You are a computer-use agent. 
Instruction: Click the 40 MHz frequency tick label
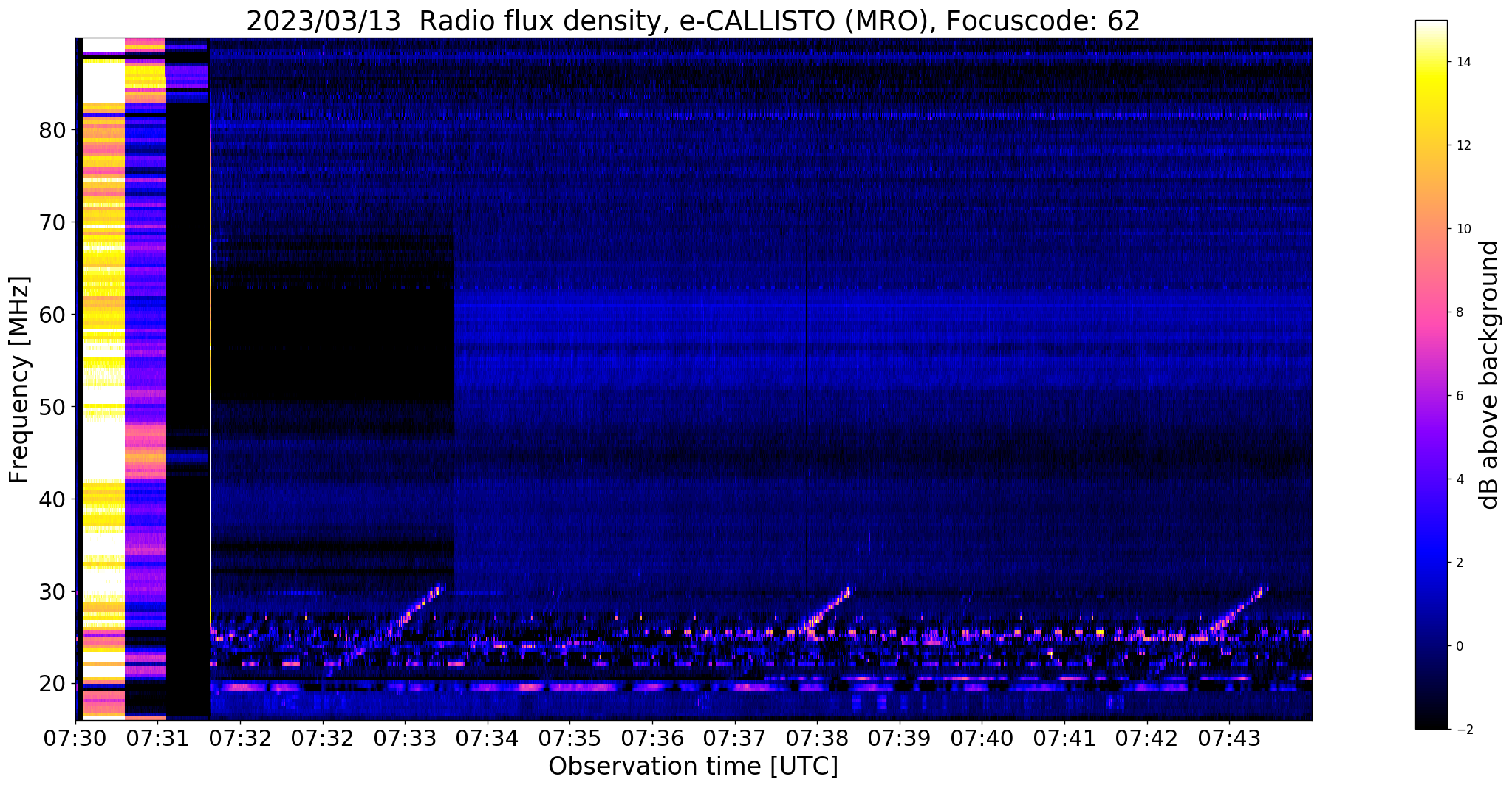tap(52, 499)
